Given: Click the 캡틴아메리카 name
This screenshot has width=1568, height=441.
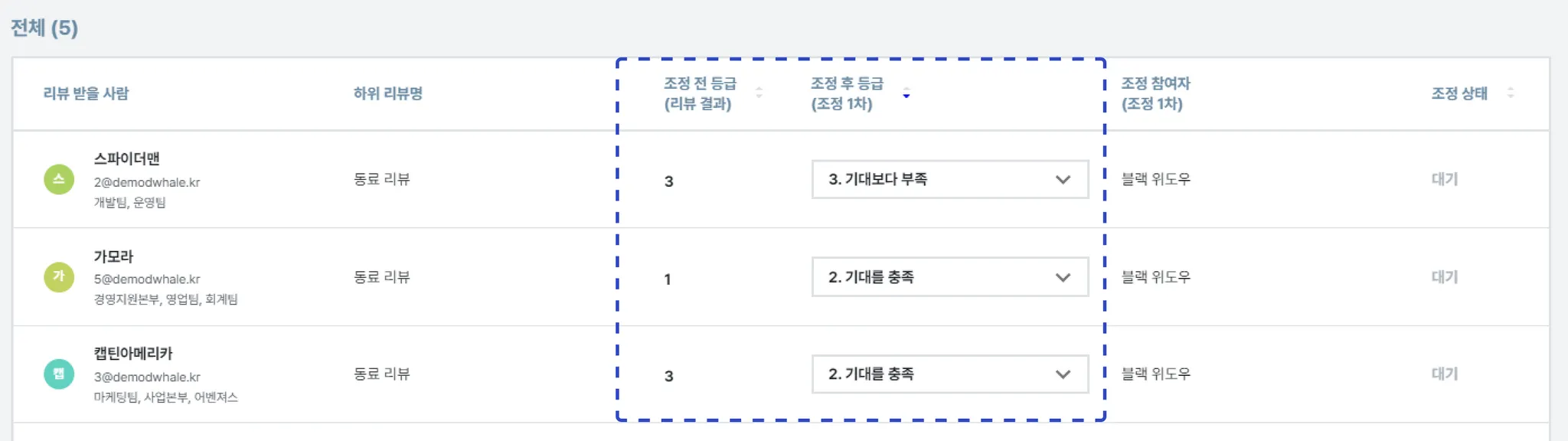Looking at the screenshot, I should point(133,354).
